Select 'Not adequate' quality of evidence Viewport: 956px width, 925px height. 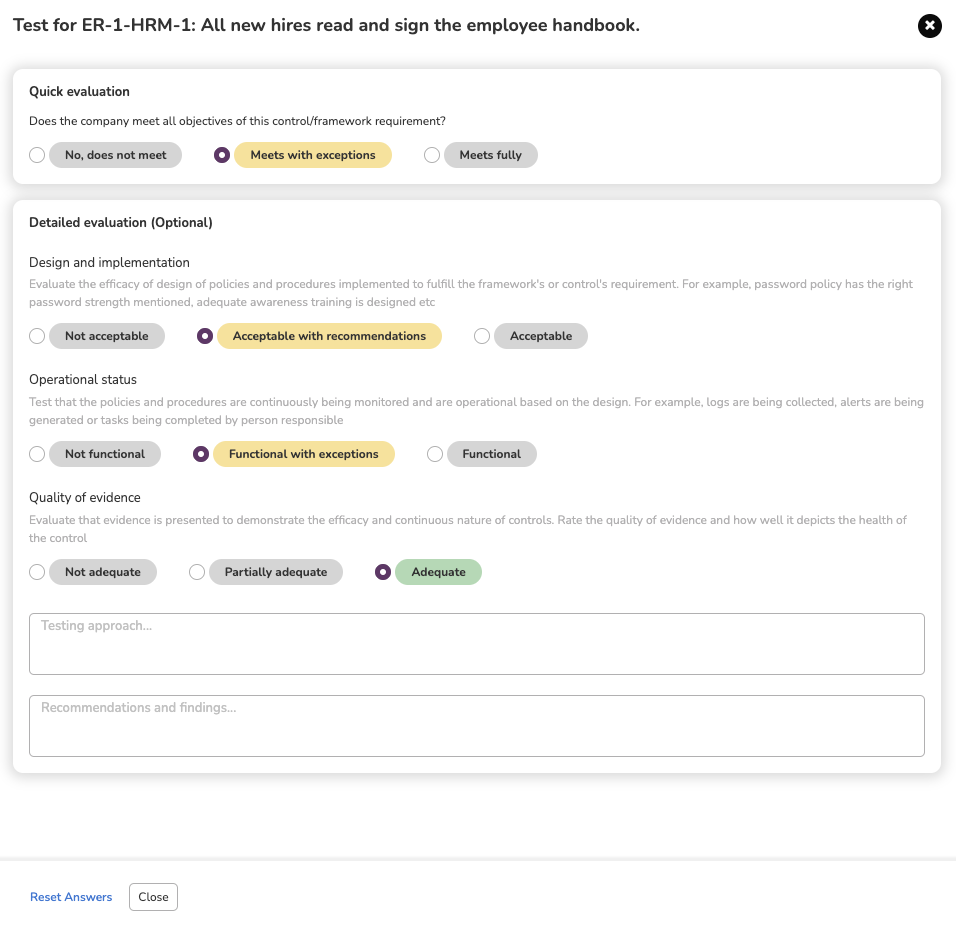[37, 572]
